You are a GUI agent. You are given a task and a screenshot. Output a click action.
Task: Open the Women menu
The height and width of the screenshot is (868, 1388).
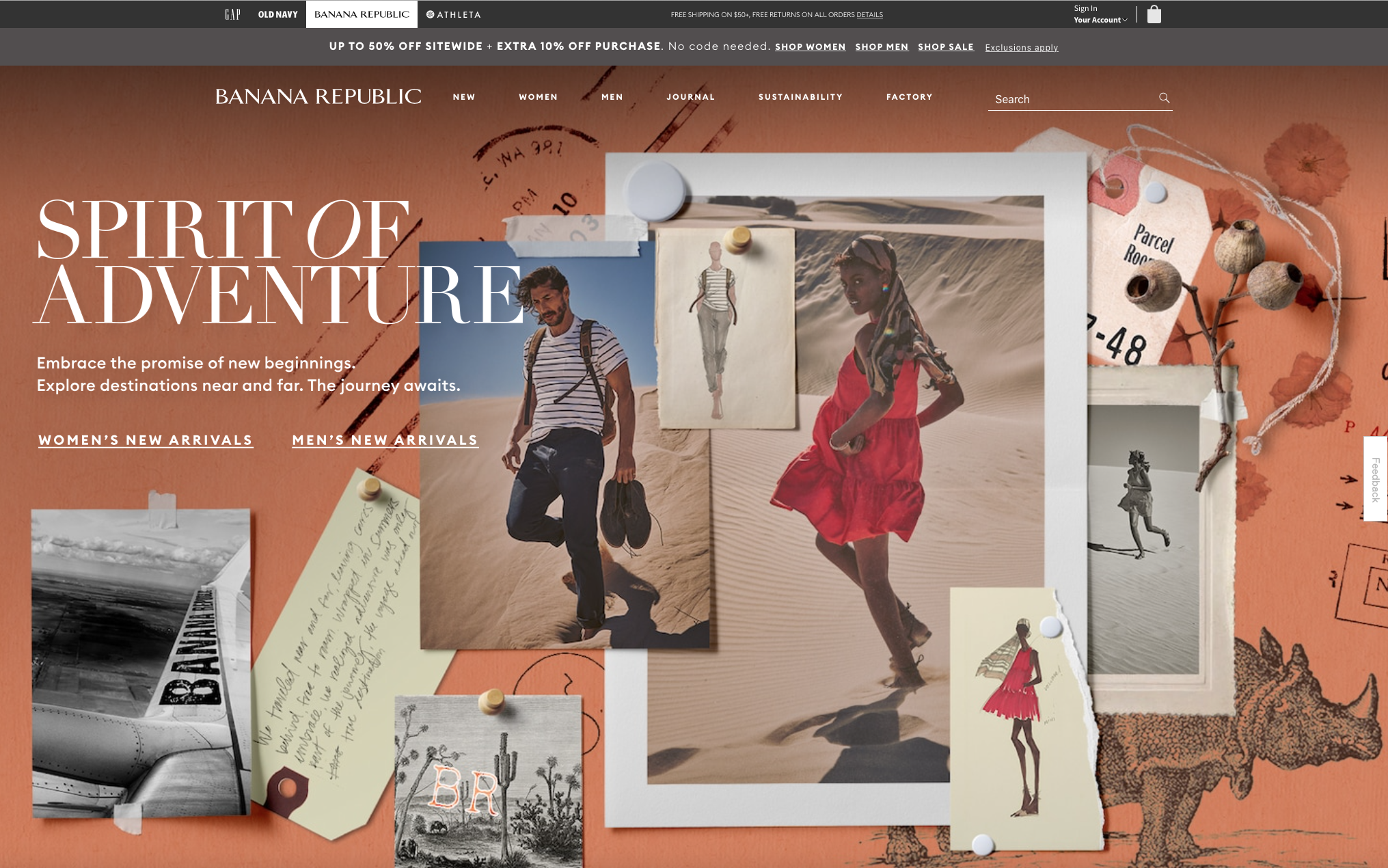coord(538,97)
